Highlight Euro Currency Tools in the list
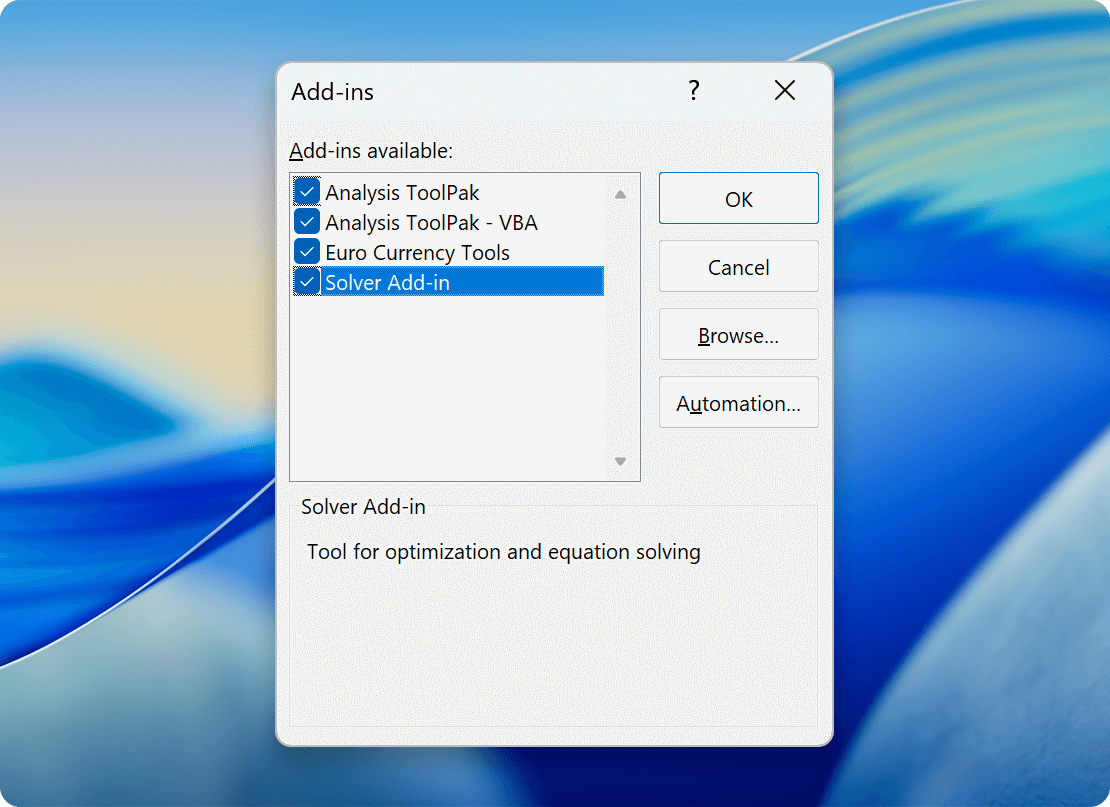The height and width of the screenshot is (807, 1110). coord(416,251)
